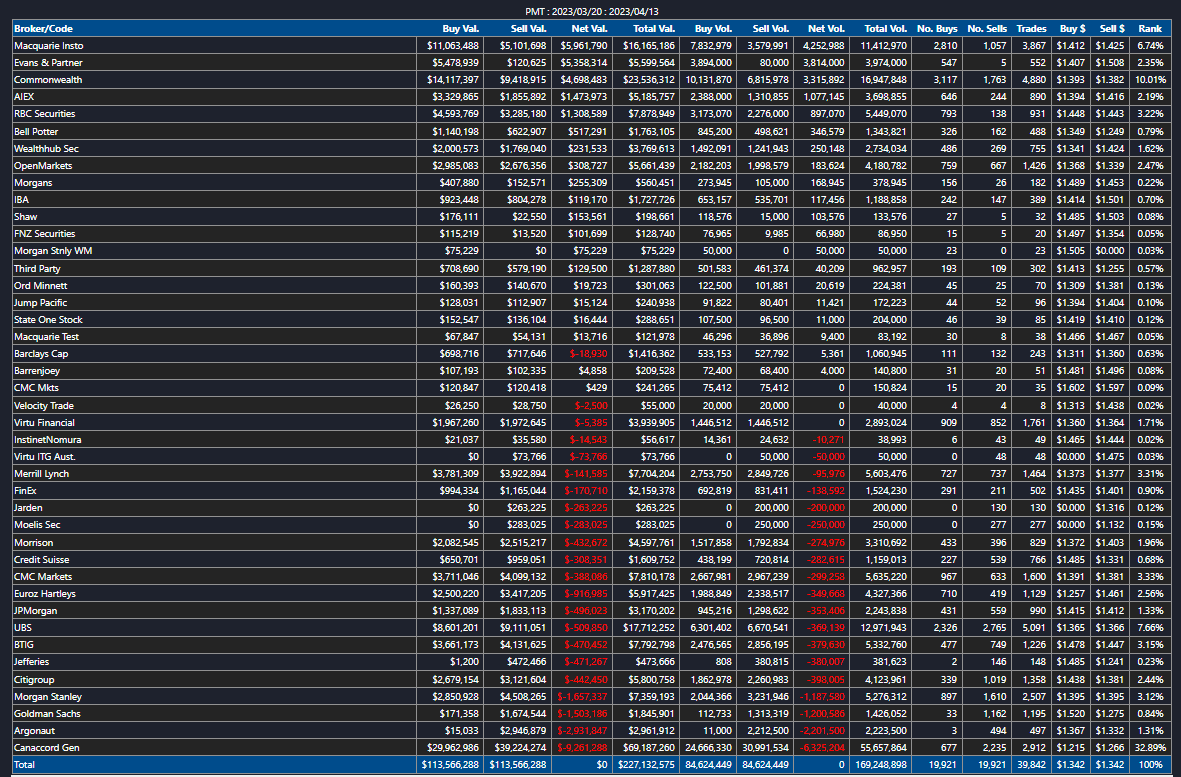1181x777 pixels.
Task: Select the Morrison broker name
Action: coord(34,543)
